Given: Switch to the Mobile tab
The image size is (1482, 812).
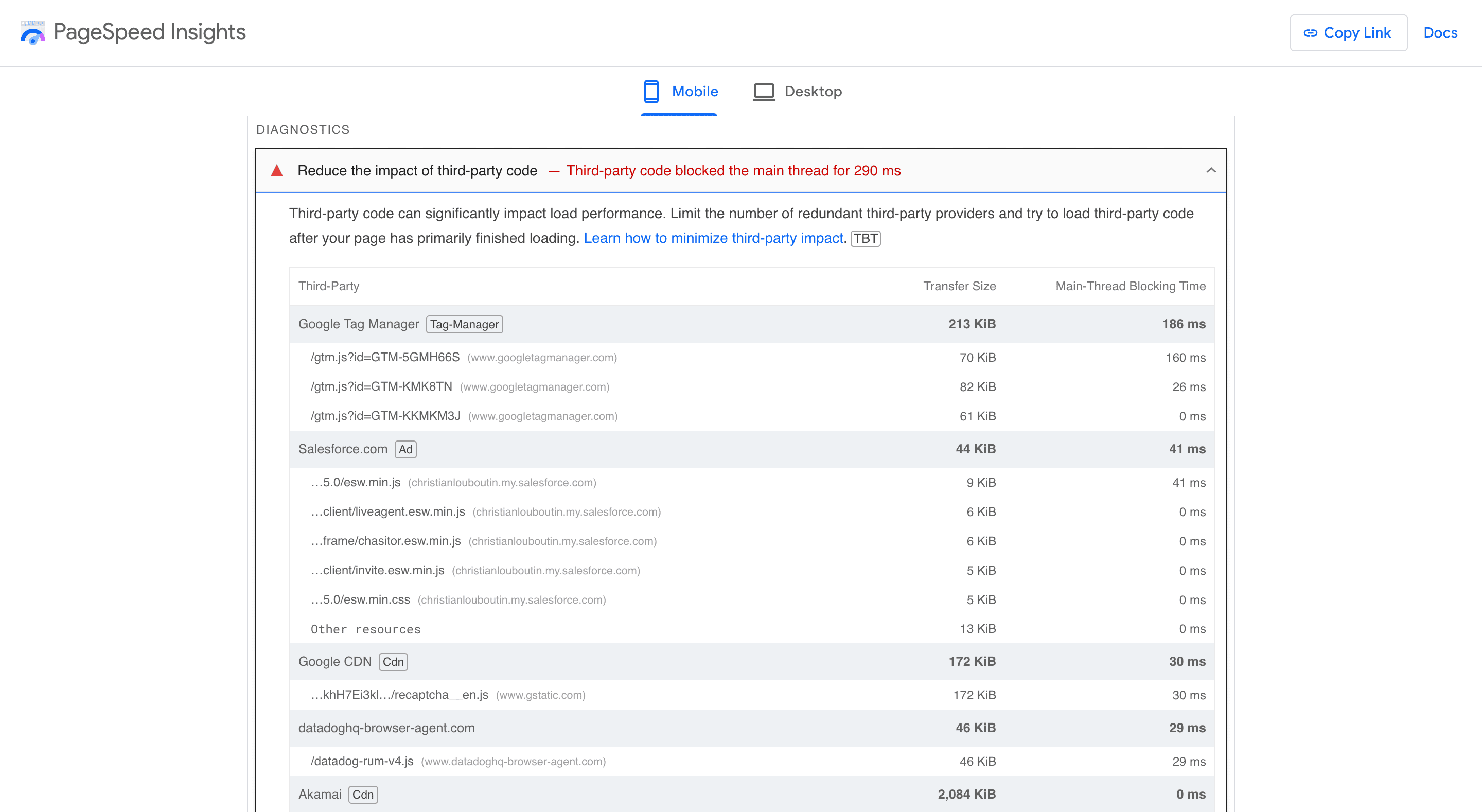Looking at the screenshot, I should [694, 91].
